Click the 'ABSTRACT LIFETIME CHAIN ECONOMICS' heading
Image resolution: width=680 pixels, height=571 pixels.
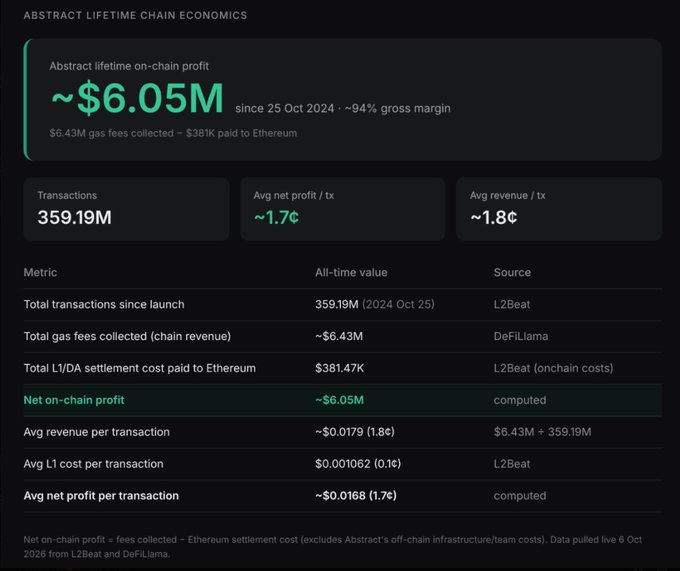(135, 16)
